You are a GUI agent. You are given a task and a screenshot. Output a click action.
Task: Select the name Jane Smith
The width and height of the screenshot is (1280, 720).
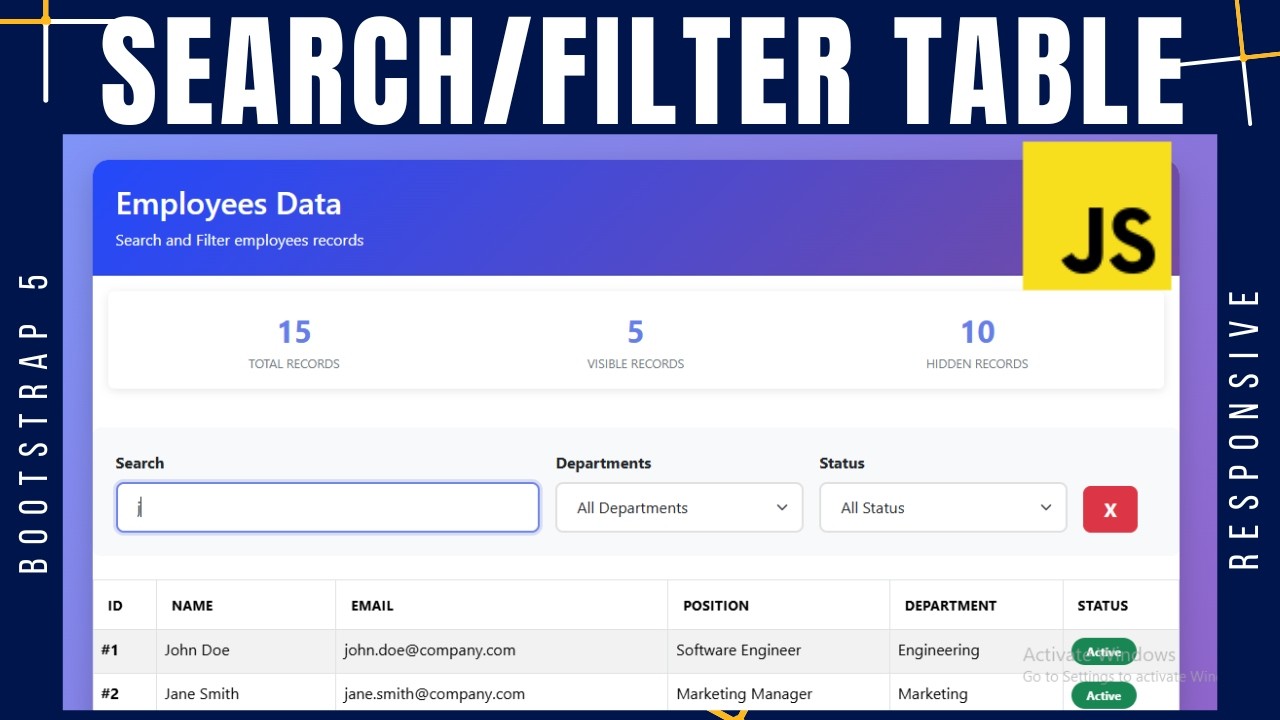pos(202,694)
